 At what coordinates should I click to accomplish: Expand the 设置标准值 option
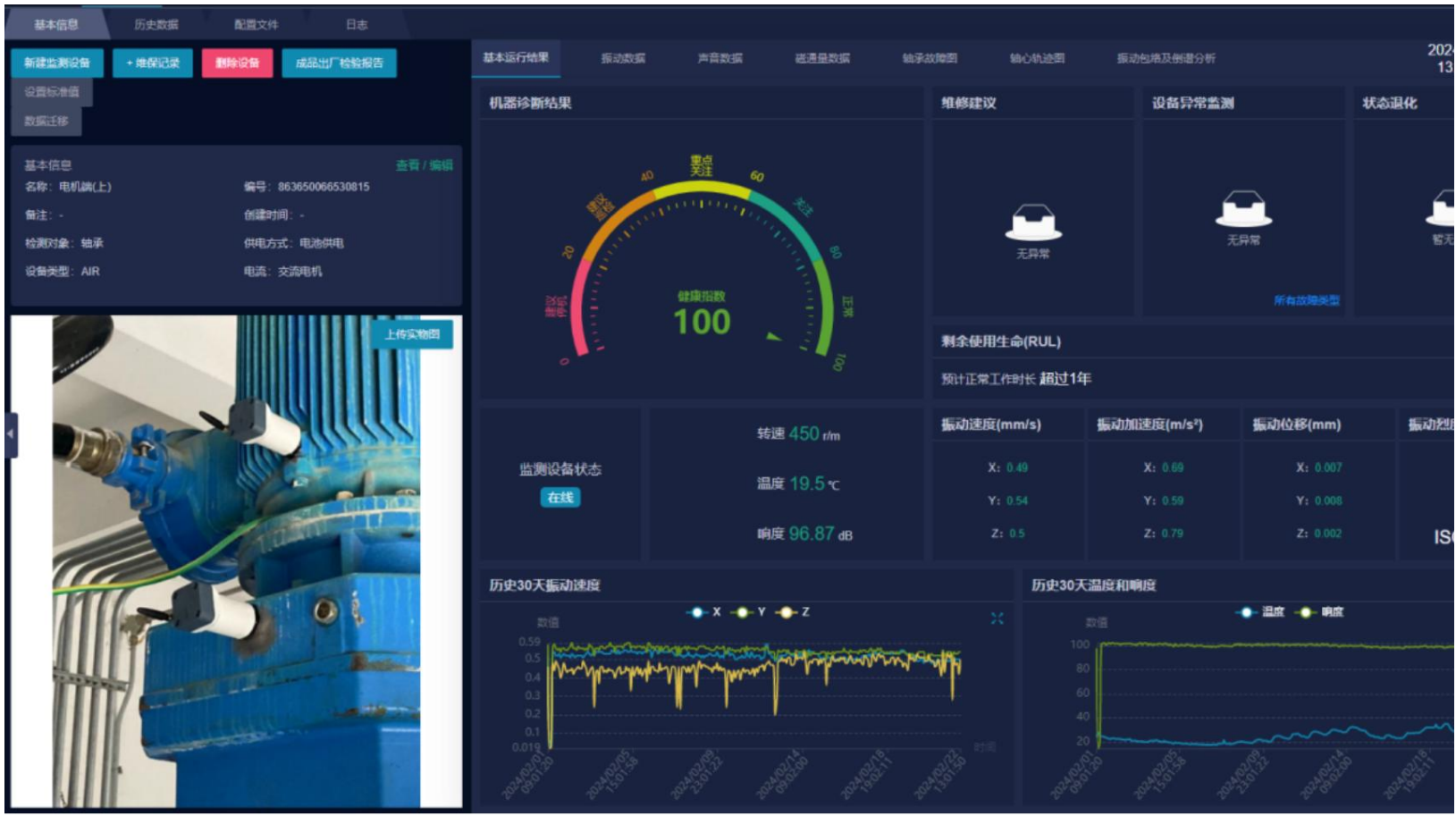click(52, 92)
